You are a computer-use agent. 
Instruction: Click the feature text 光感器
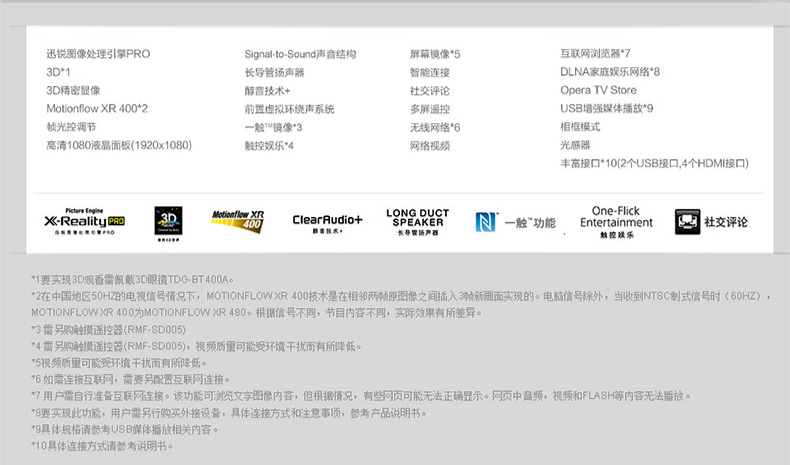(575, 145)
